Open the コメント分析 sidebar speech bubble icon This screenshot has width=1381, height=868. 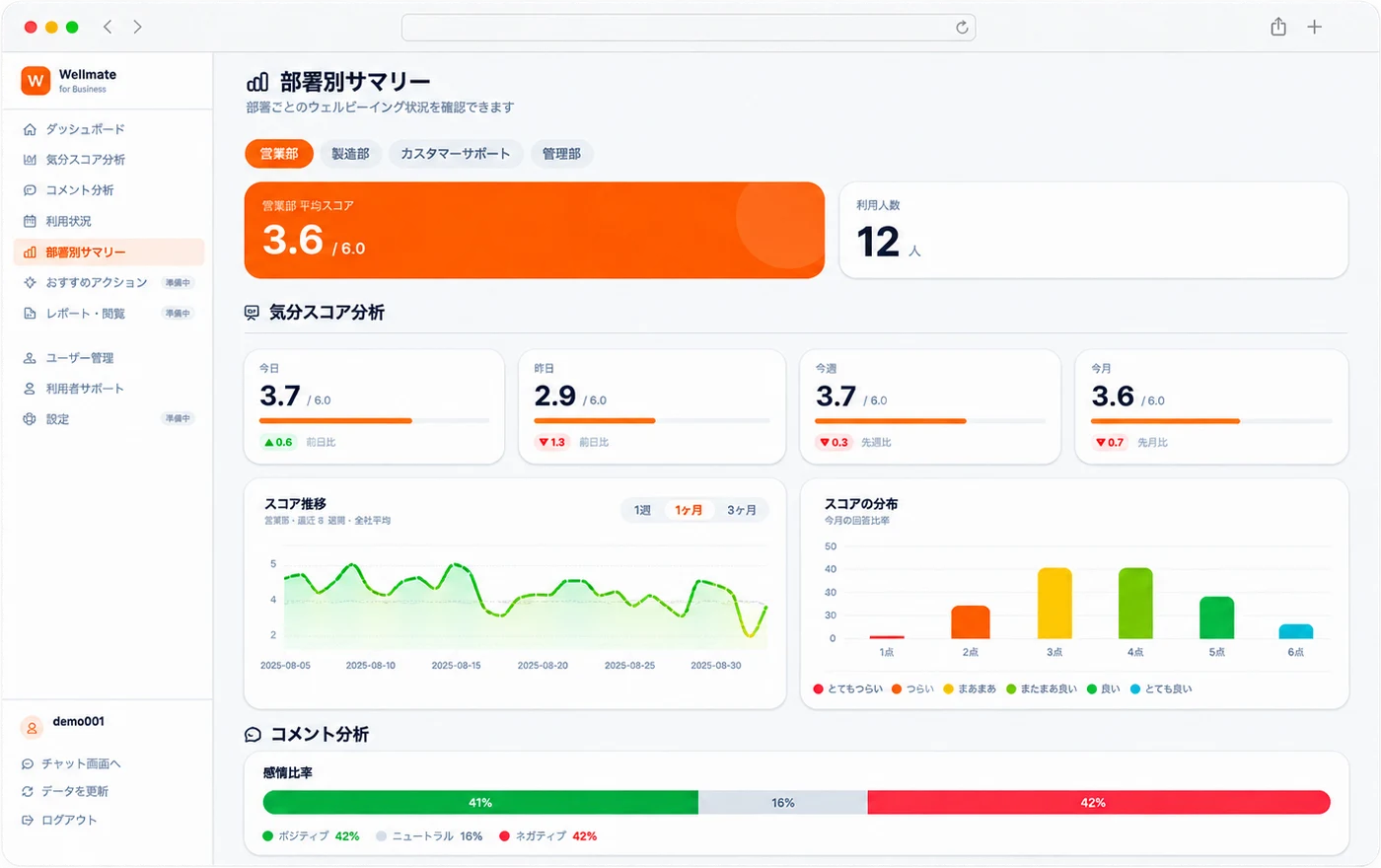pyautogui.click(x=30, y=190)
